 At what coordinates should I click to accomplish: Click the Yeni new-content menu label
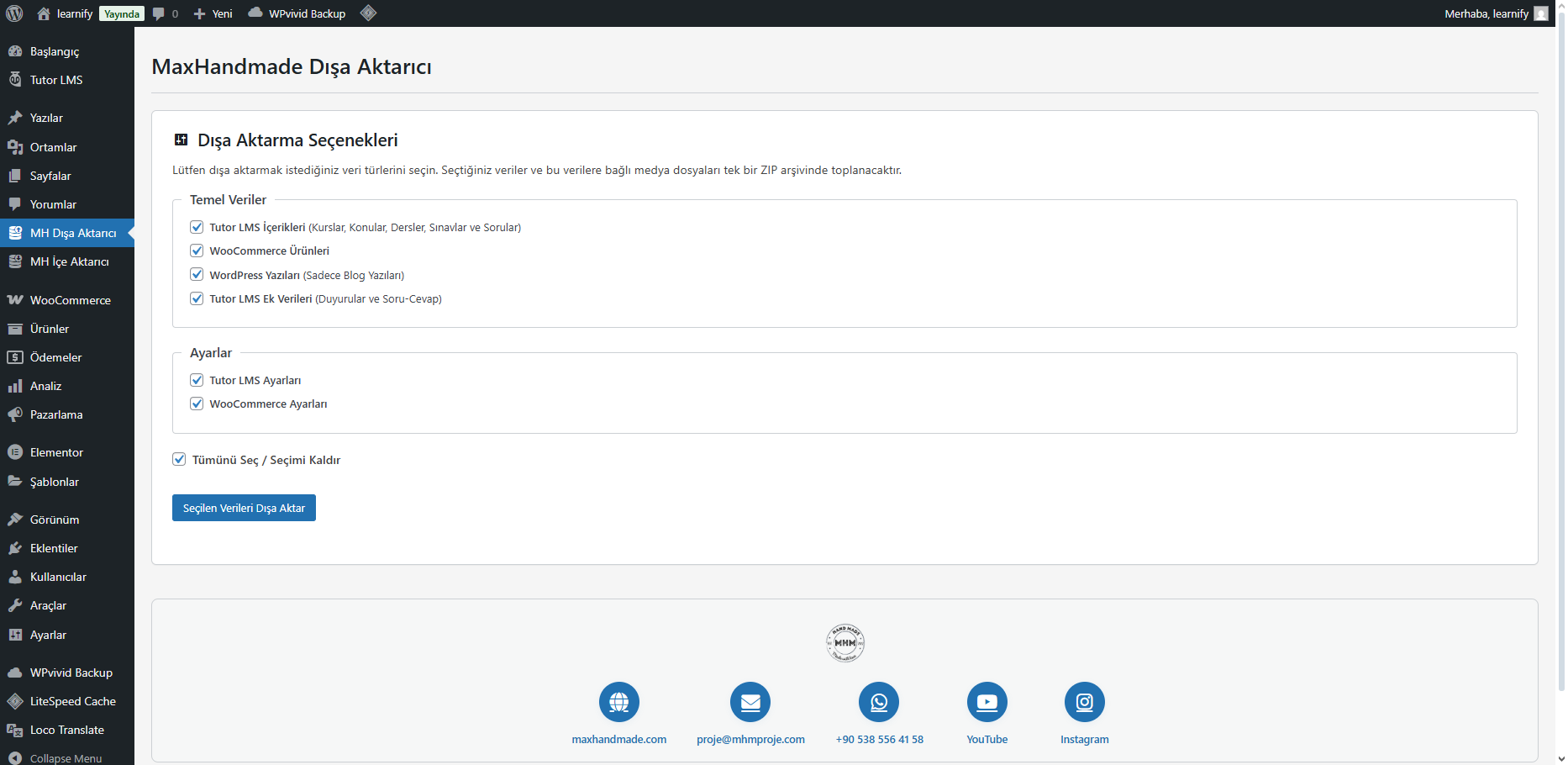(x=222, y=14)
